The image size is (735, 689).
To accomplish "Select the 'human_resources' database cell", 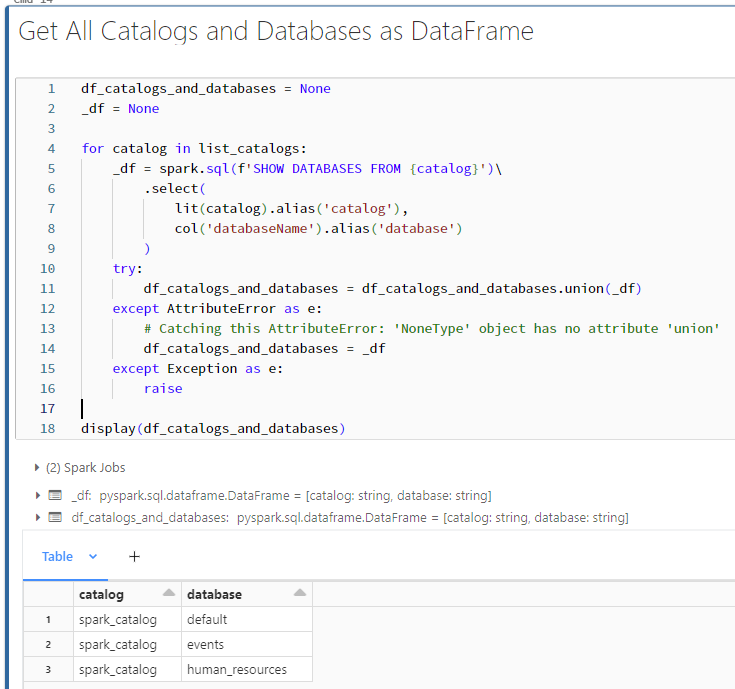I will click(236, 669).
